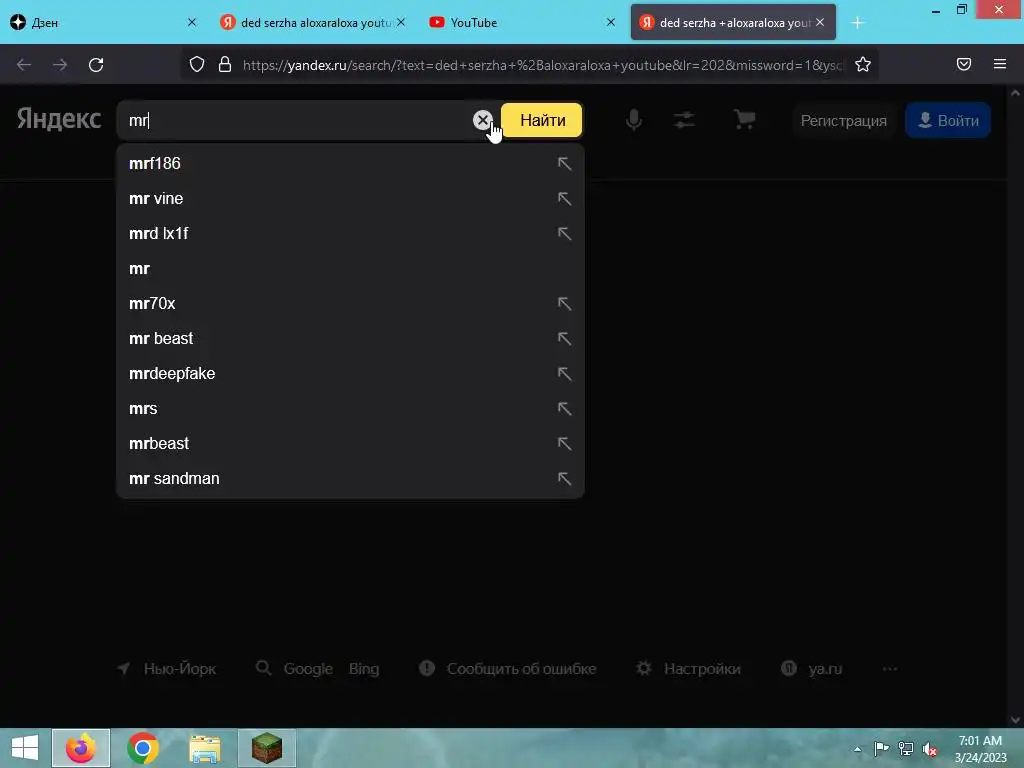Go to the Яндекс logo home
Screen dimensions: 1024x768
coord(59,119)
